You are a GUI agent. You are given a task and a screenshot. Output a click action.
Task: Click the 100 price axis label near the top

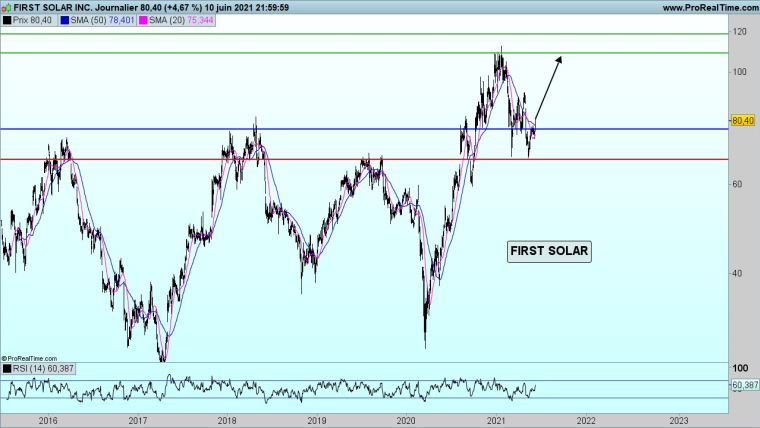tap(740, 72)
